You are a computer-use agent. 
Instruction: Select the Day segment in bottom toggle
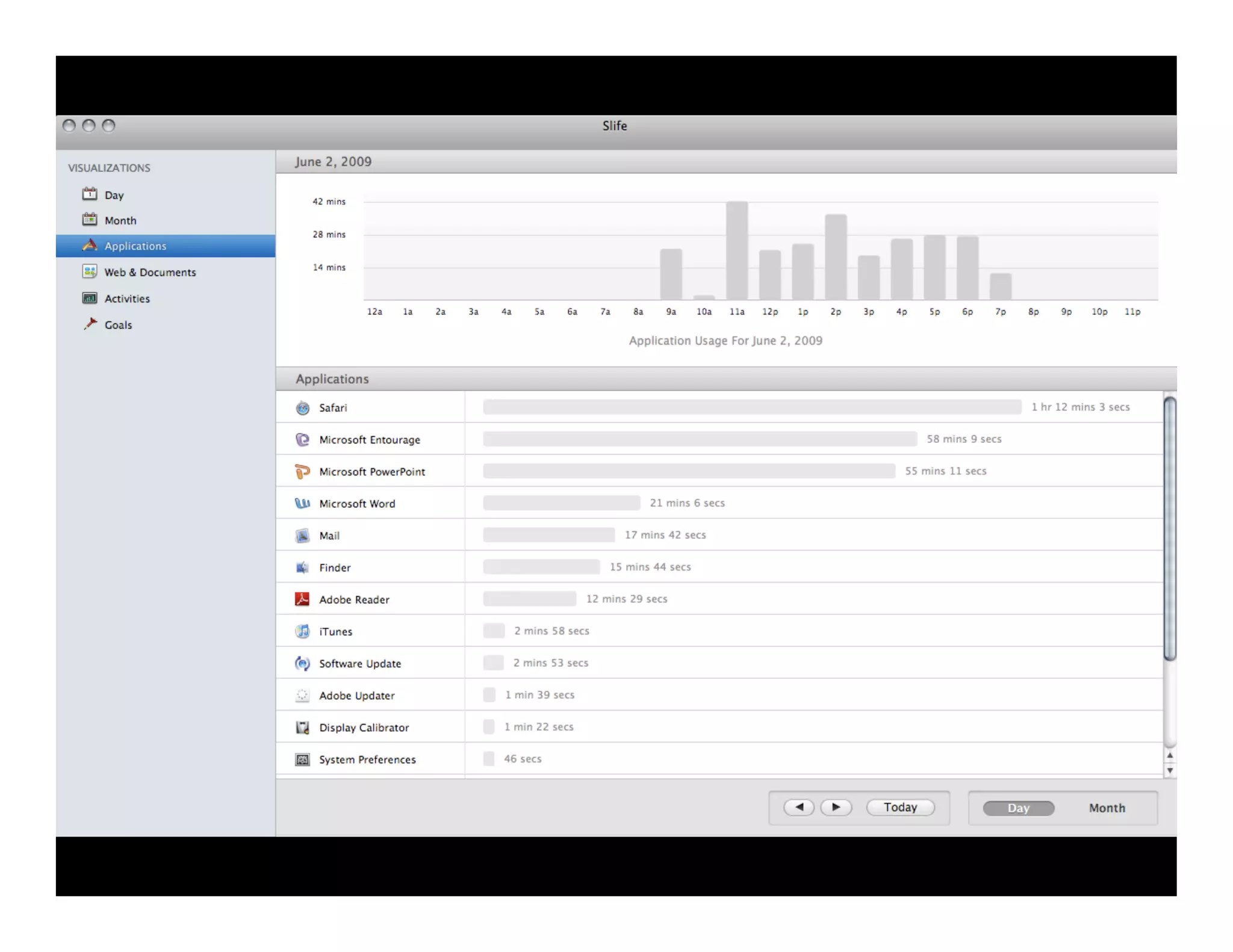1018,808
